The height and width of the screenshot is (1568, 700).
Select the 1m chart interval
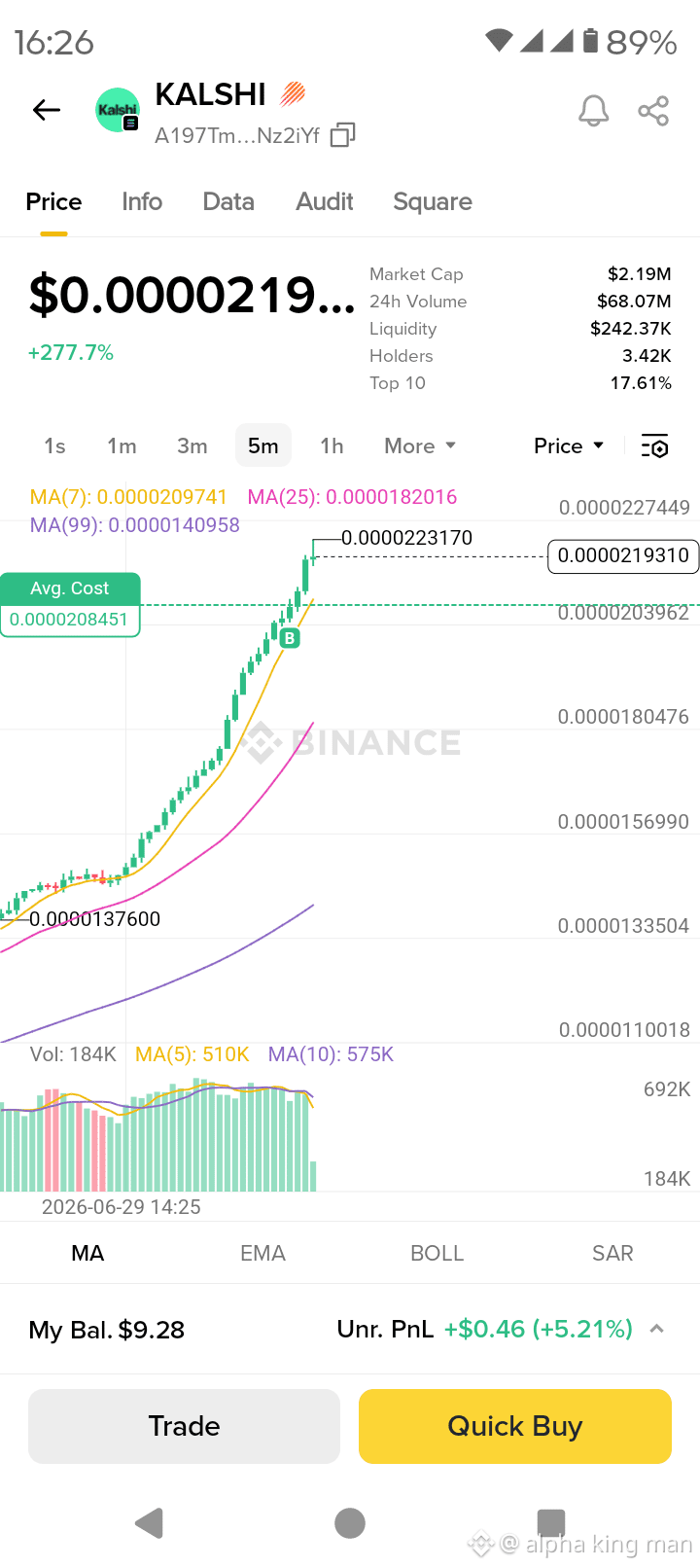[122, 445]
